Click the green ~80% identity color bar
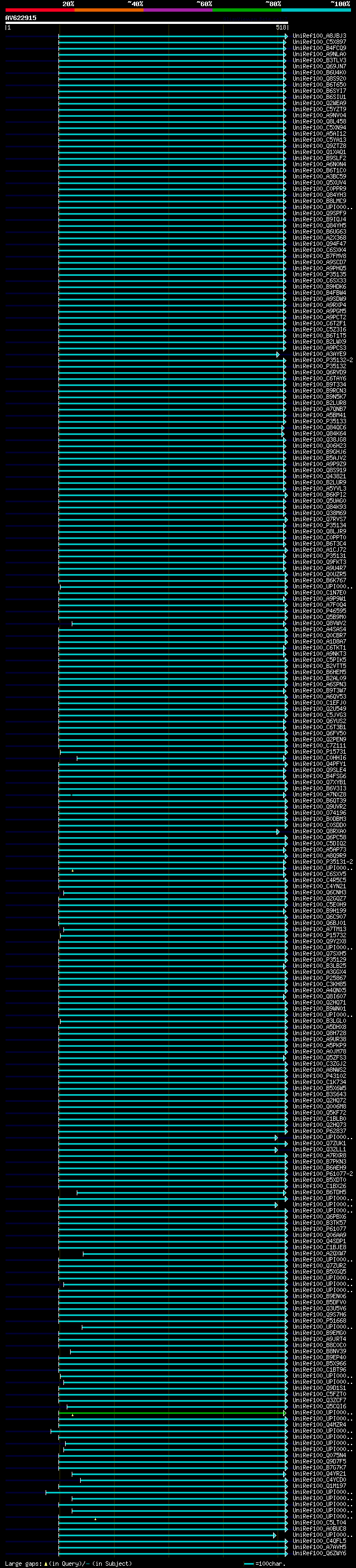356x1568 pixels. pos(247,10)
